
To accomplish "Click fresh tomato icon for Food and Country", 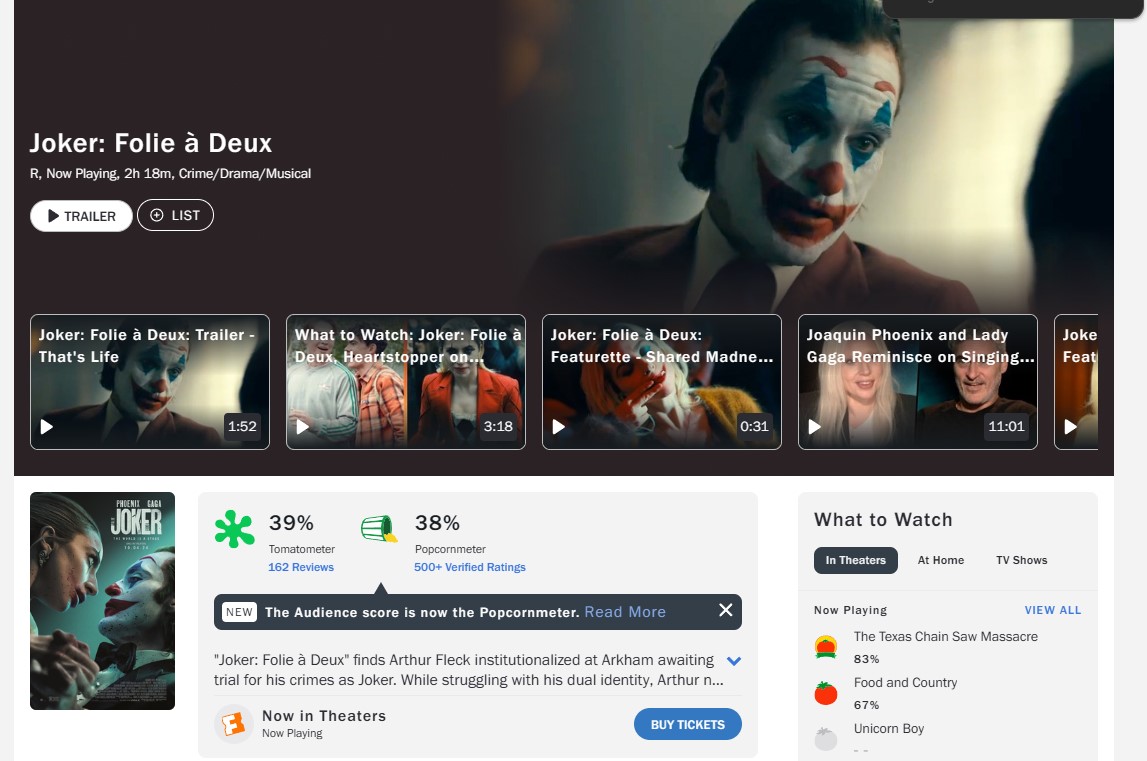I will click(x=826, y=693).
